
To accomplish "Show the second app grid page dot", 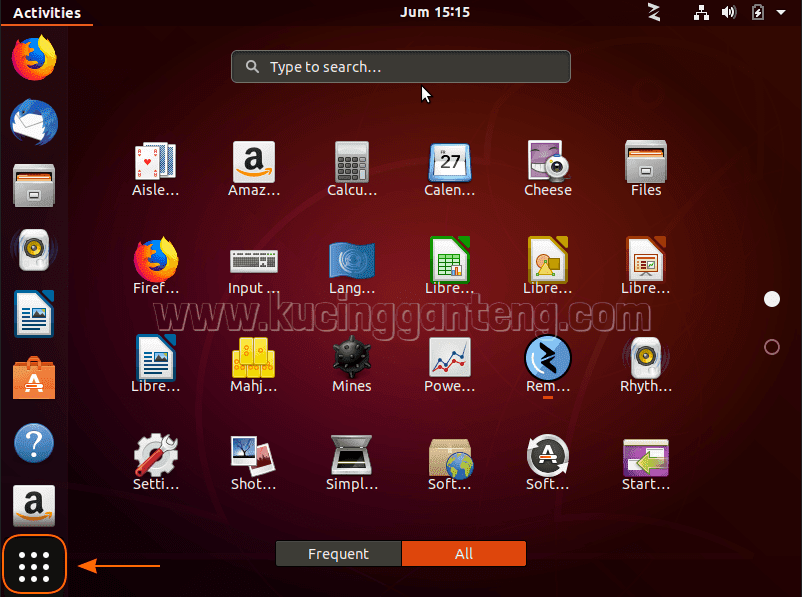I will click(x=771, y=347).
